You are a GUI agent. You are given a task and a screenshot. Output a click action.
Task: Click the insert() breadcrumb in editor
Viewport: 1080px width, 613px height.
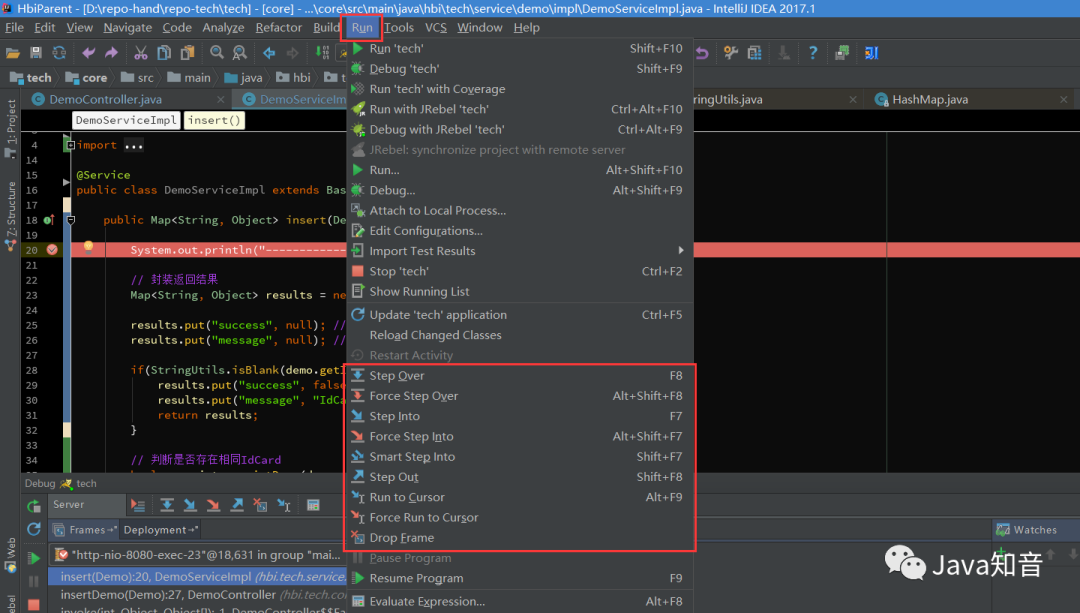214,120
